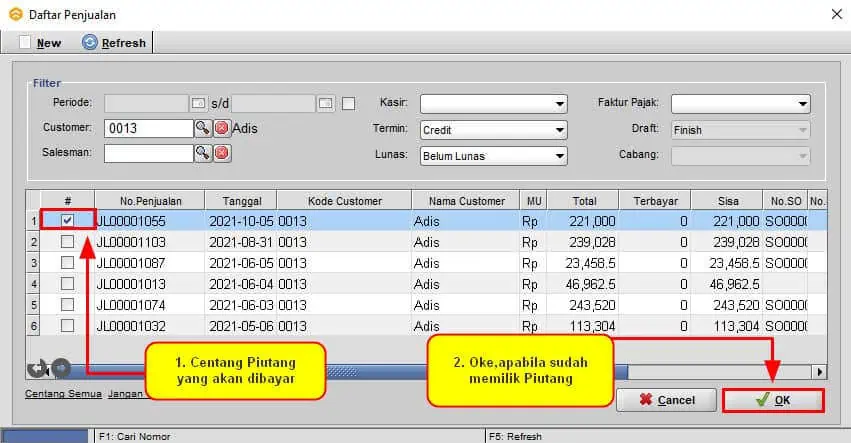Click the horizontal scrollbar right arrow
Image resolution: width=851 pixels, height=443 pixels.
pyautogui.click(x=819, y=372)
